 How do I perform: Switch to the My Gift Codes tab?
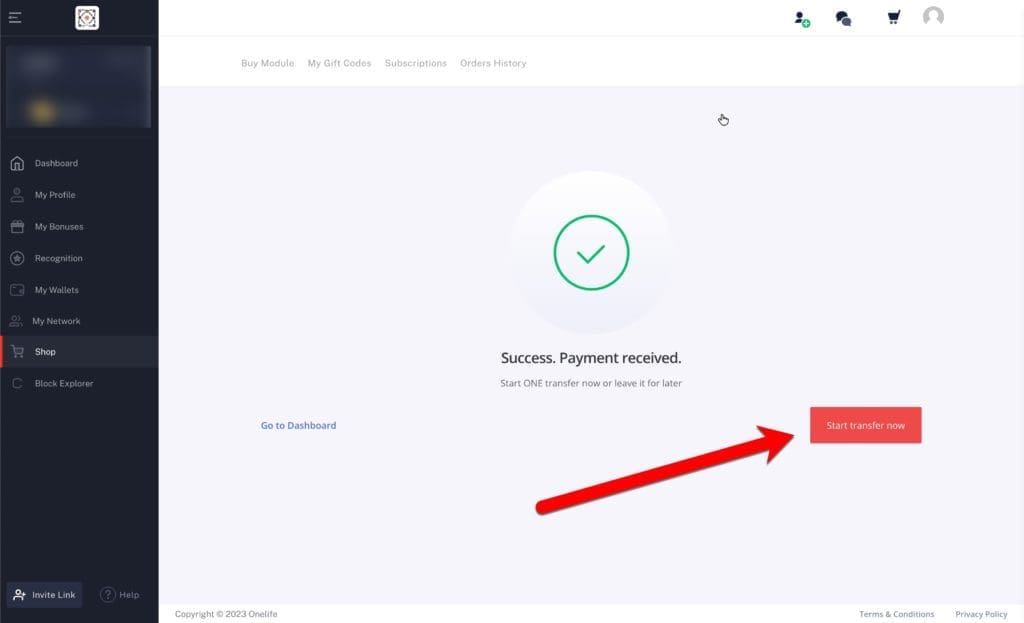[x=339, y=63]
